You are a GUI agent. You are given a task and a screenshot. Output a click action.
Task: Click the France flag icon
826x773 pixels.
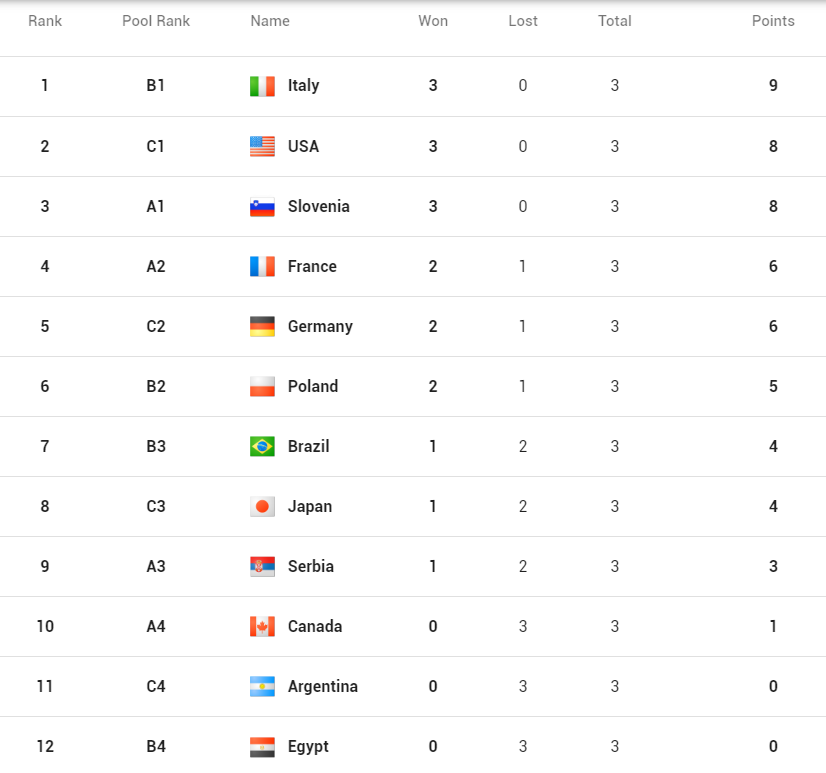(262, 266)
